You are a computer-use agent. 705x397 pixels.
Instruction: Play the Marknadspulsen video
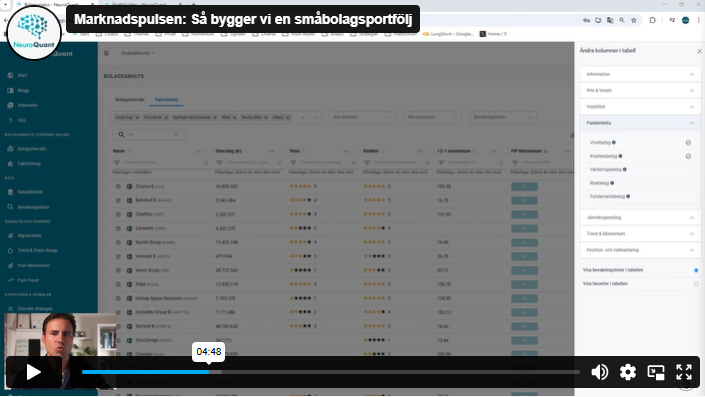point(34,372)
